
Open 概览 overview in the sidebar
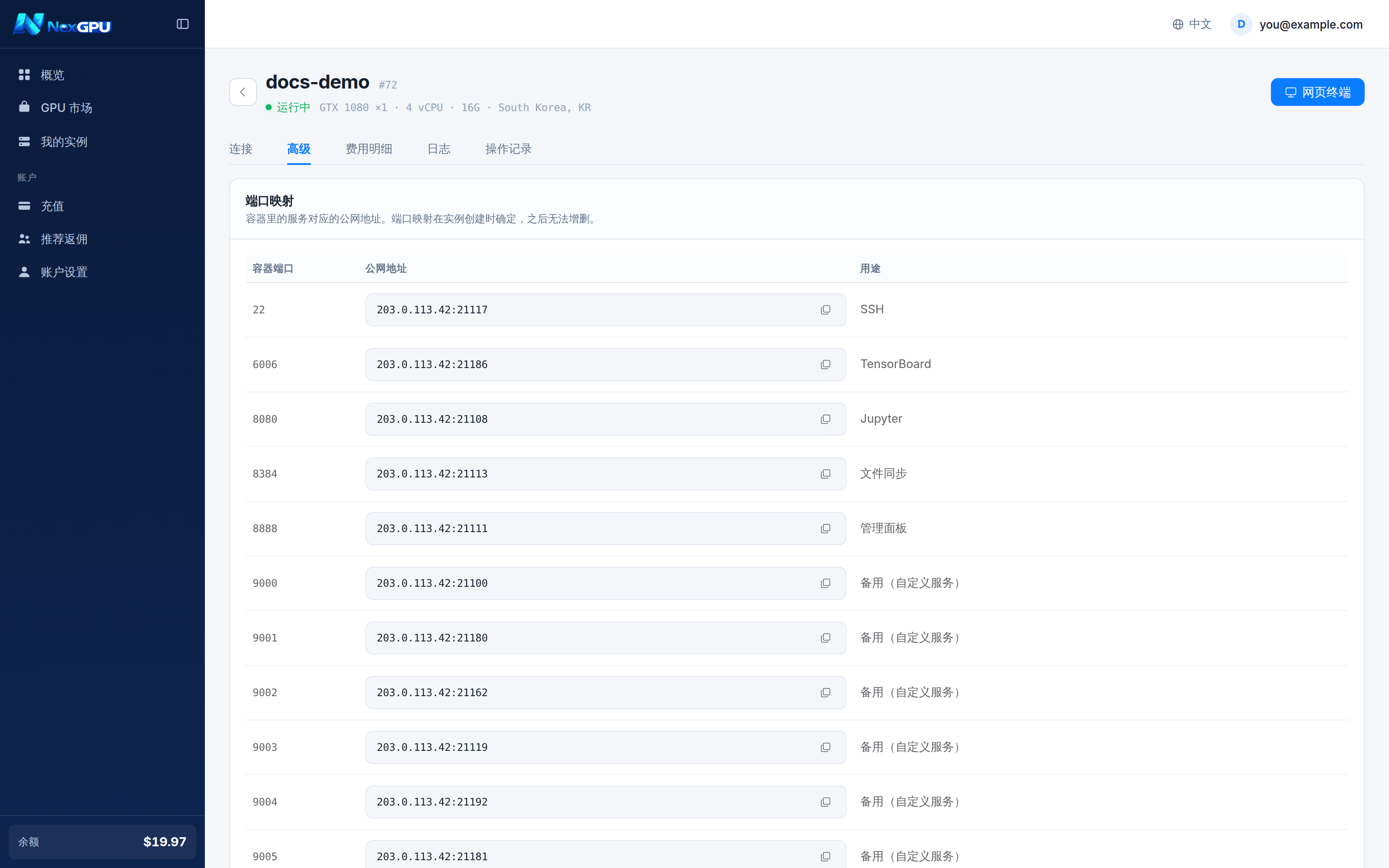point(102,75)
